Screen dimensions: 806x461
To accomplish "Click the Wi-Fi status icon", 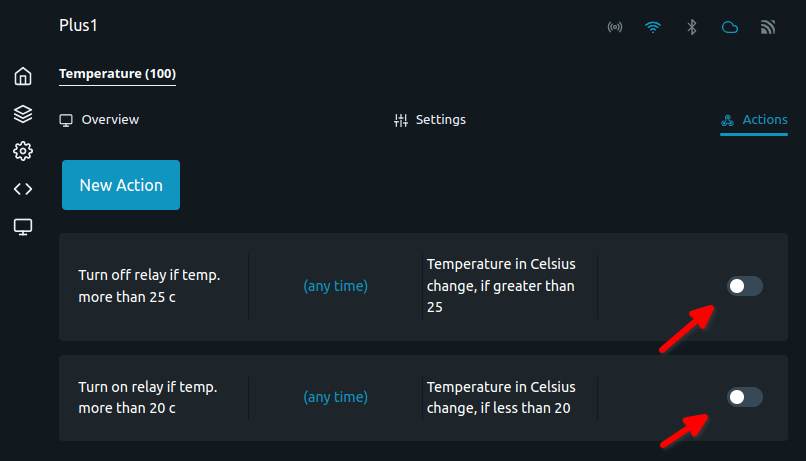I will (x=653, y=27).
